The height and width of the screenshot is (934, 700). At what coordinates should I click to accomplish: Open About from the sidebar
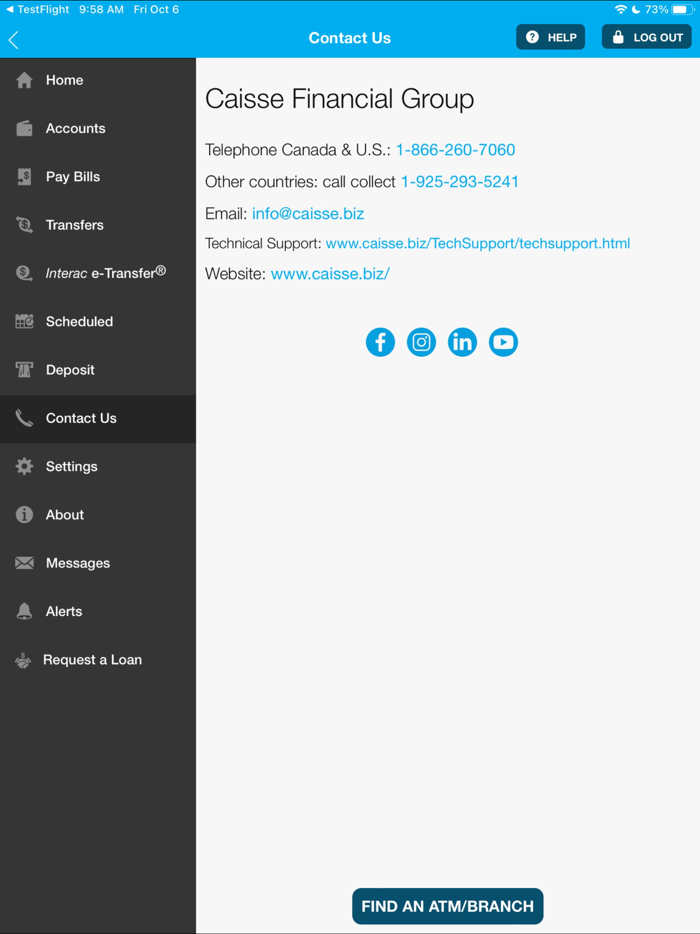tap(98, 515)
